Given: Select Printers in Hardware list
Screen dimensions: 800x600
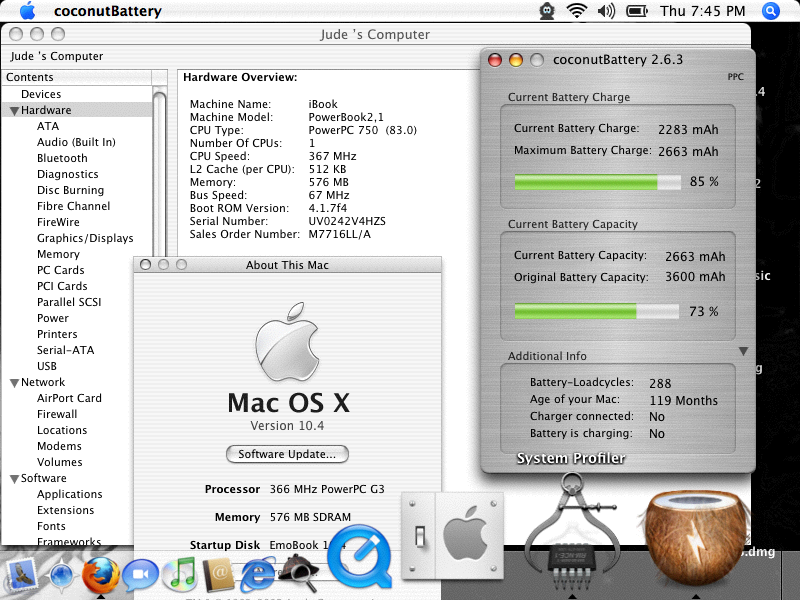Looking at the screenshot, I should click(x=57, y=334).
